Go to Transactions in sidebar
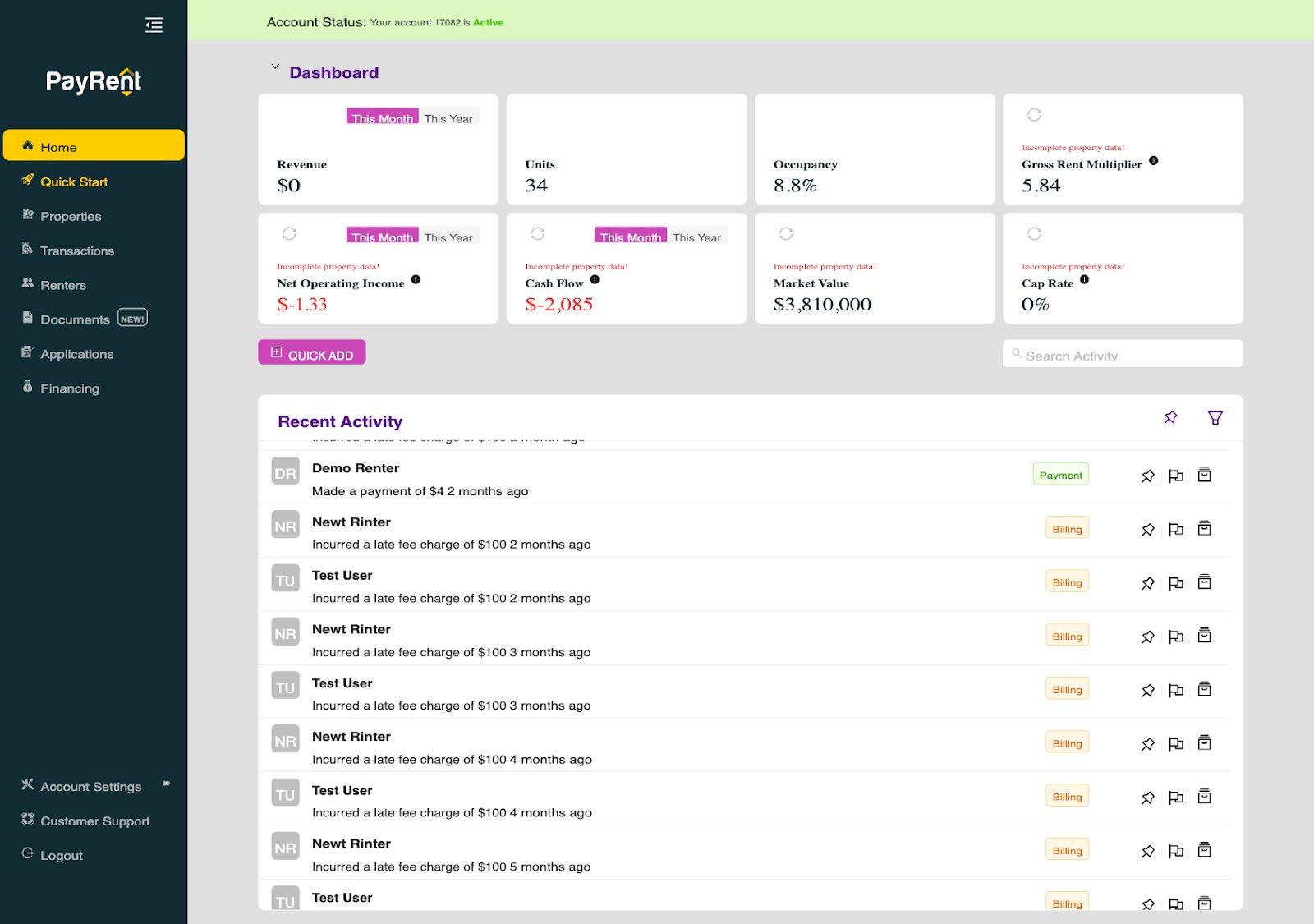1314x924 pixels. pos(77,251)
